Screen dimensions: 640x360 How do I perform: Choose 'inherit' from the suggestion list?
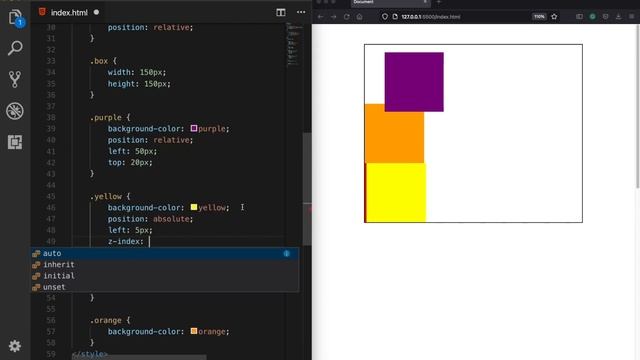click(164, 264)
